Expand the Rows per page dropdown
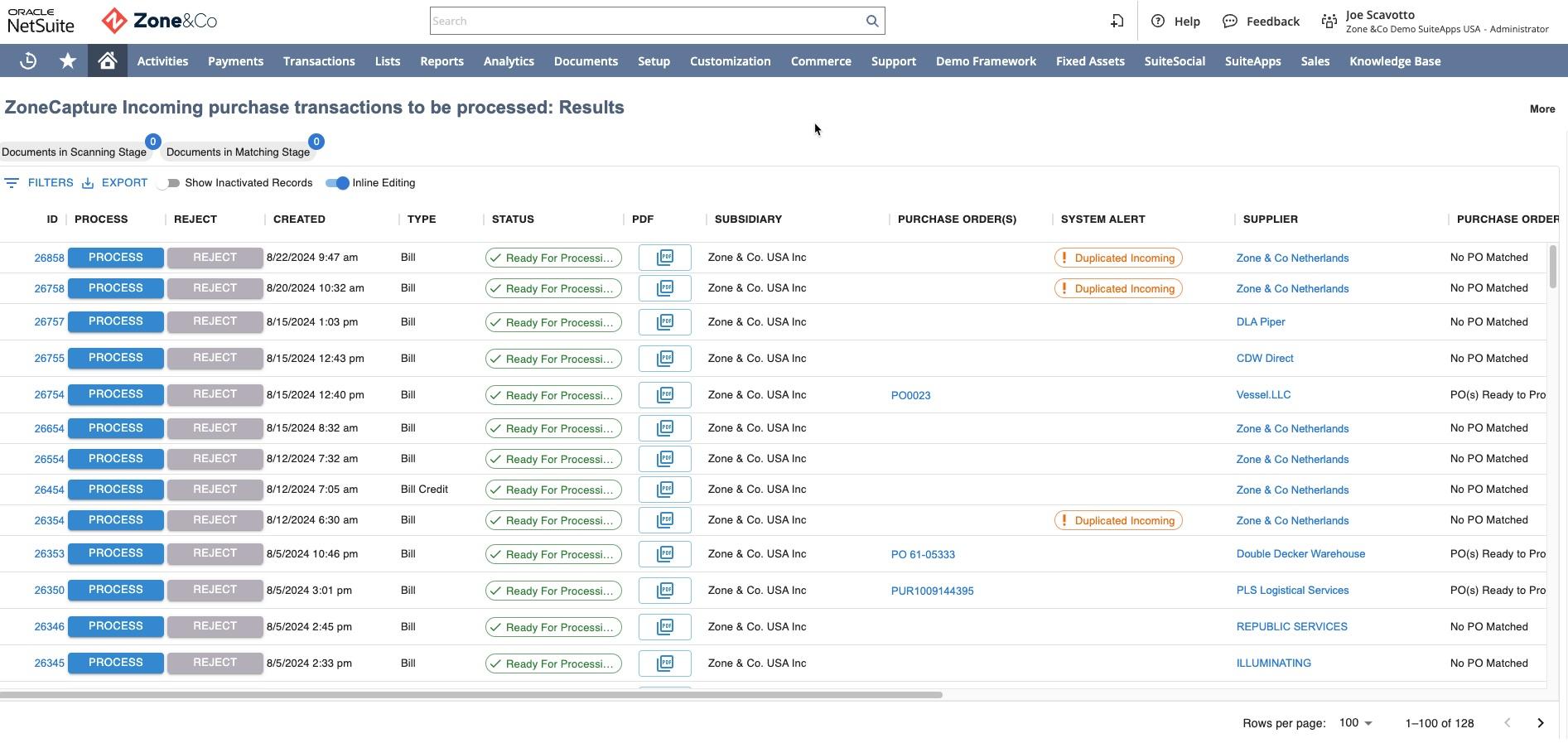The width and height of the screenshot is (1568, 743). coord(1356,723)
